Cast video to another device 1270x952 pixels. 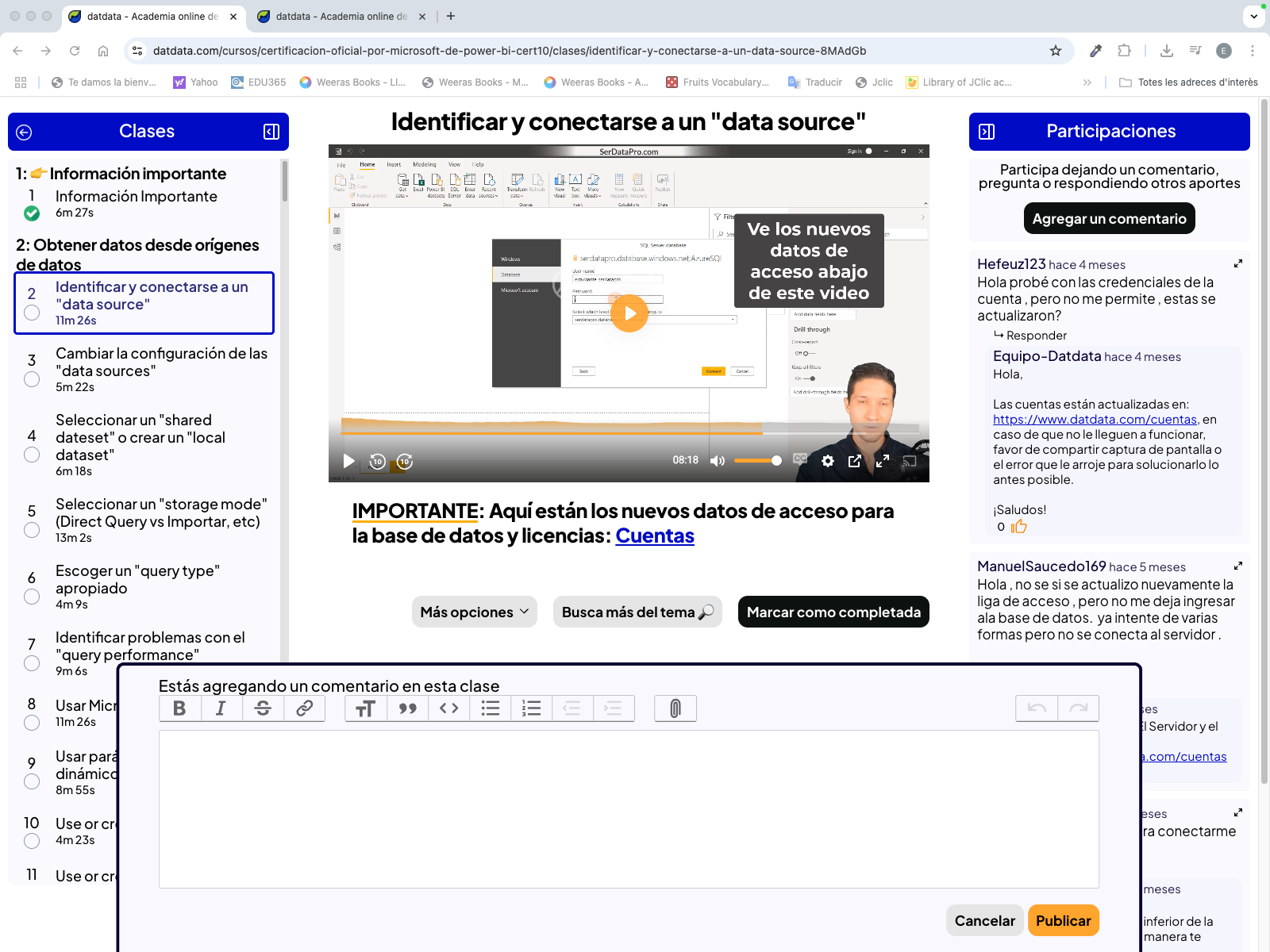910,461
